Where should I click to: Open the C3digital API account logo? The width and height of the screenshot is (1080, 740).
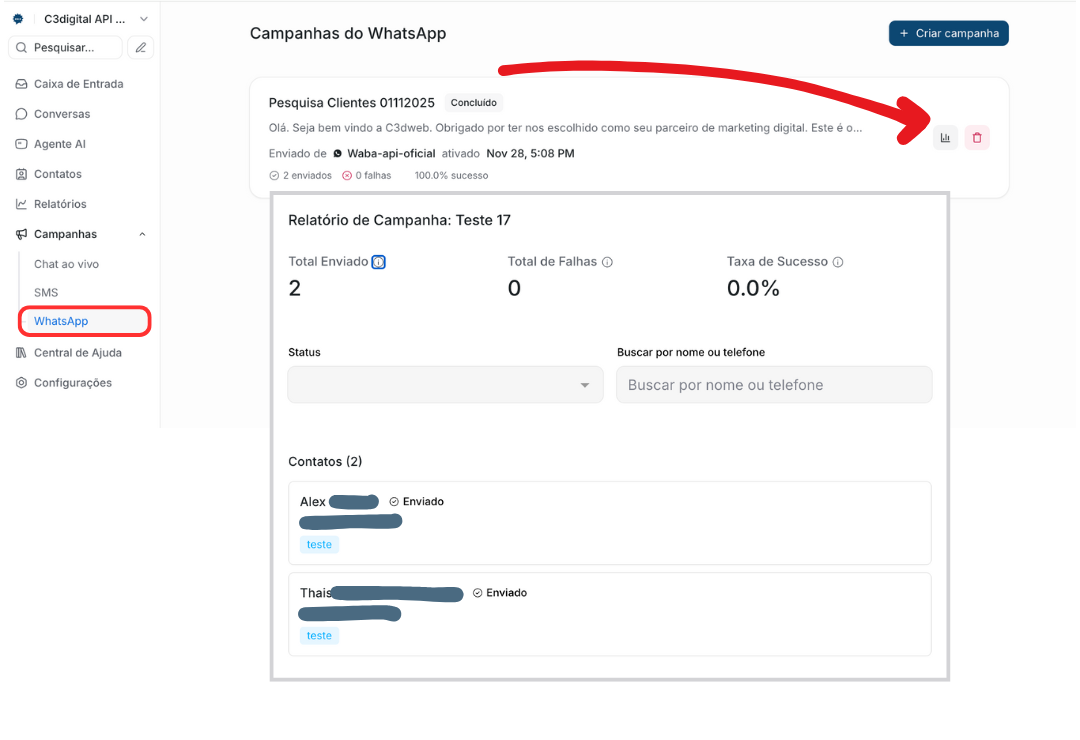click(19, 19)
